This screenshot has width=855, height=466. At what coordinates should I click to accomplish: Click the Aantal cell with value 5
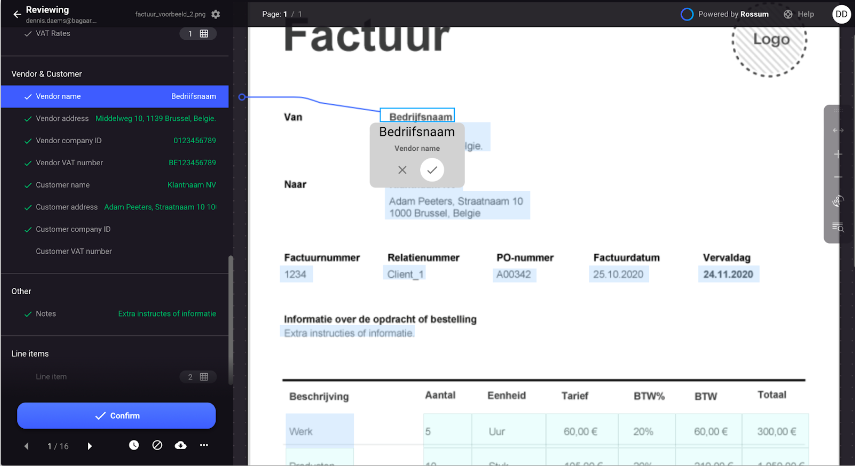(447, 431)
